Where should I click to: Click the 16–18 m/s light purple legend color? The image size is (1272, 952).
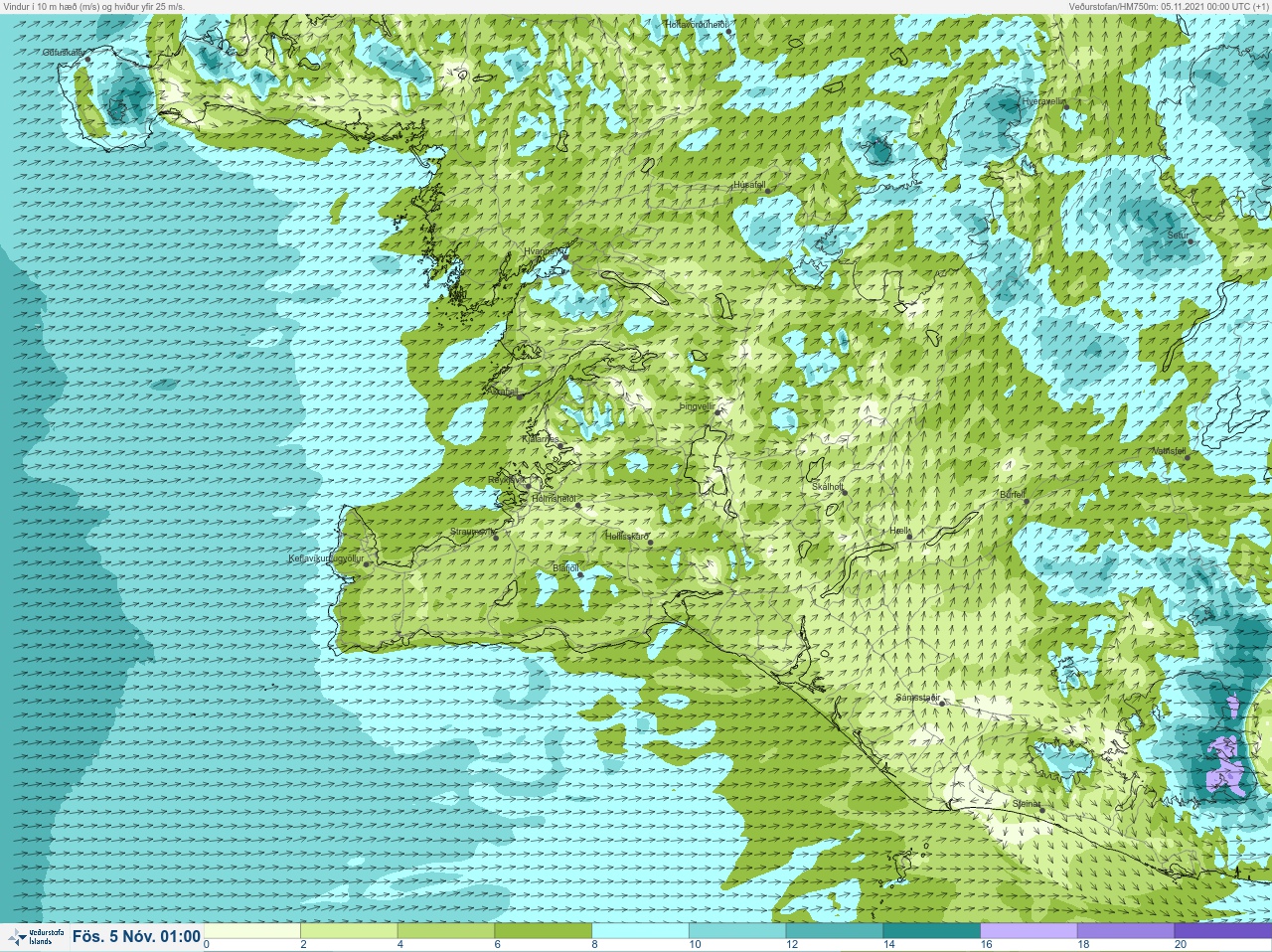pyautogui.click(x=1029, y=931)
